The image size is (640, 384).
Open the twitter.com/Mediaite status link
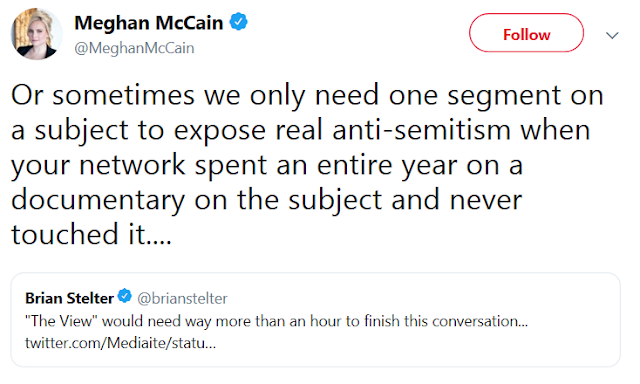(120, 343)
